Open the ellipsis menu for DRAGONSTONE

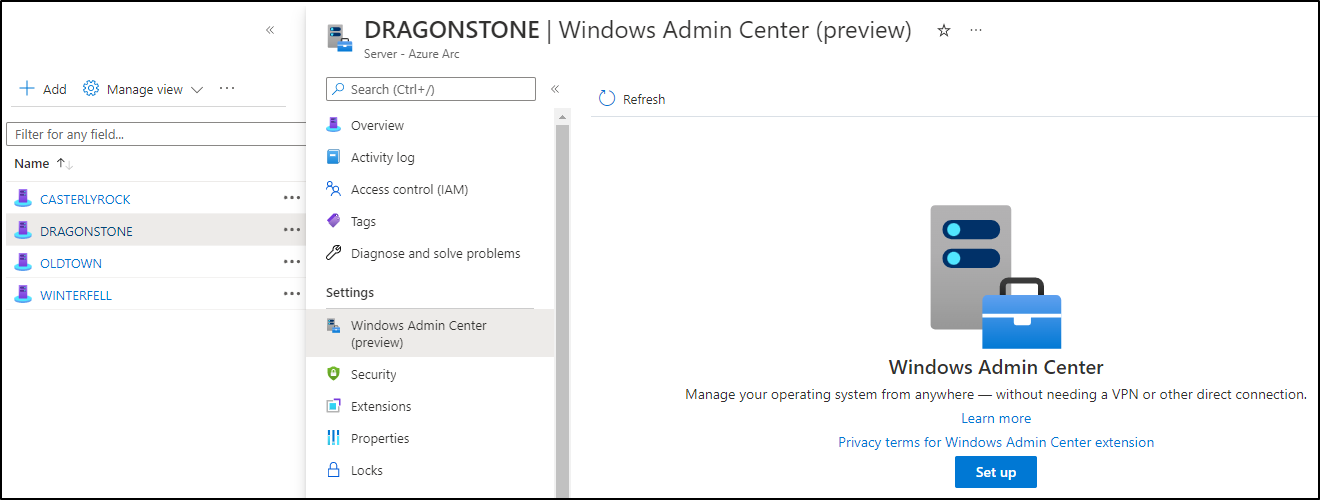point(291,230)
